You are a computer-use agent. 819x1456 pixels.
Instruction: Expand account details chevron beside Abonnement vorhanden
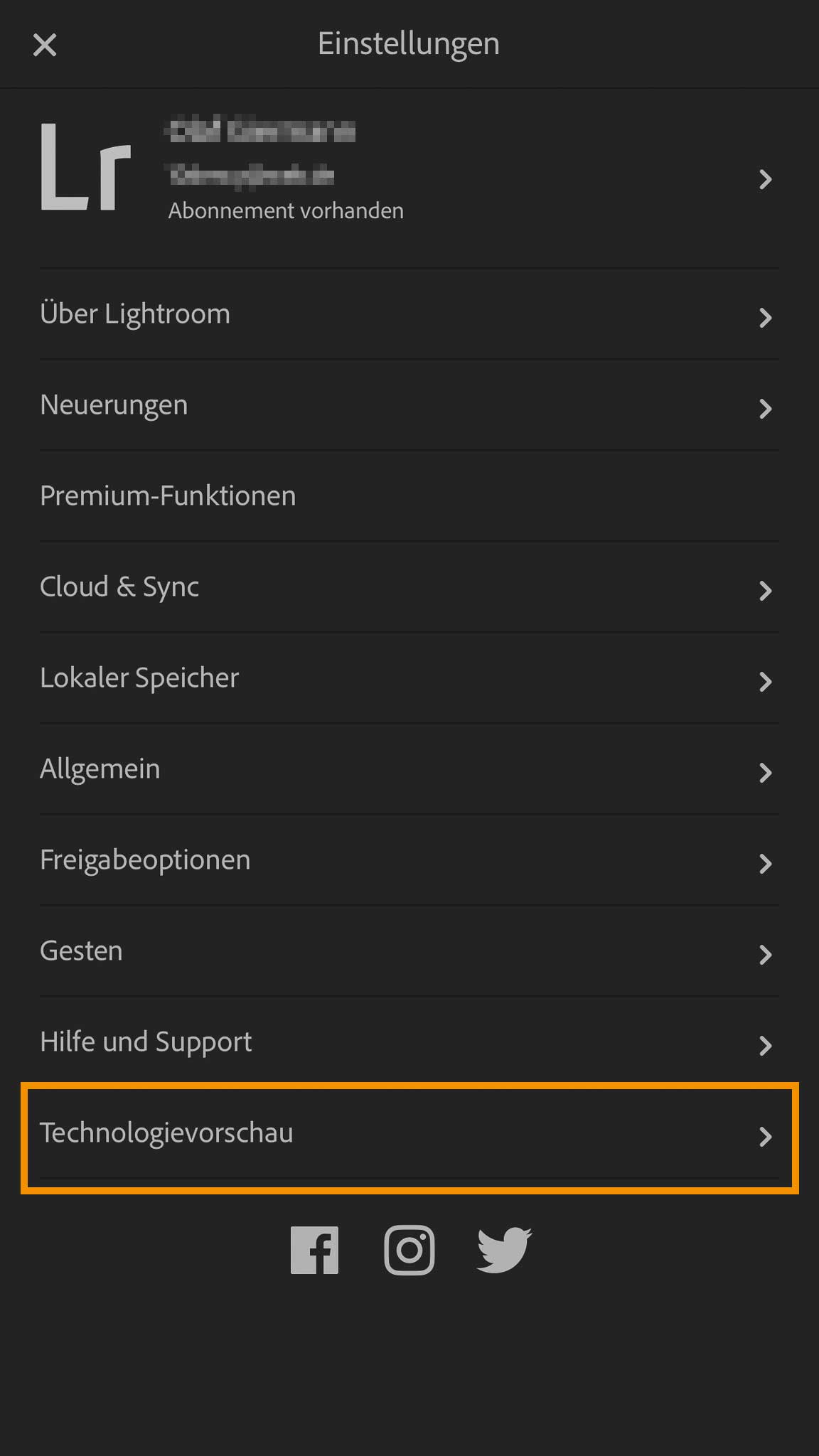pyautogui.click(x=765, y=179)
